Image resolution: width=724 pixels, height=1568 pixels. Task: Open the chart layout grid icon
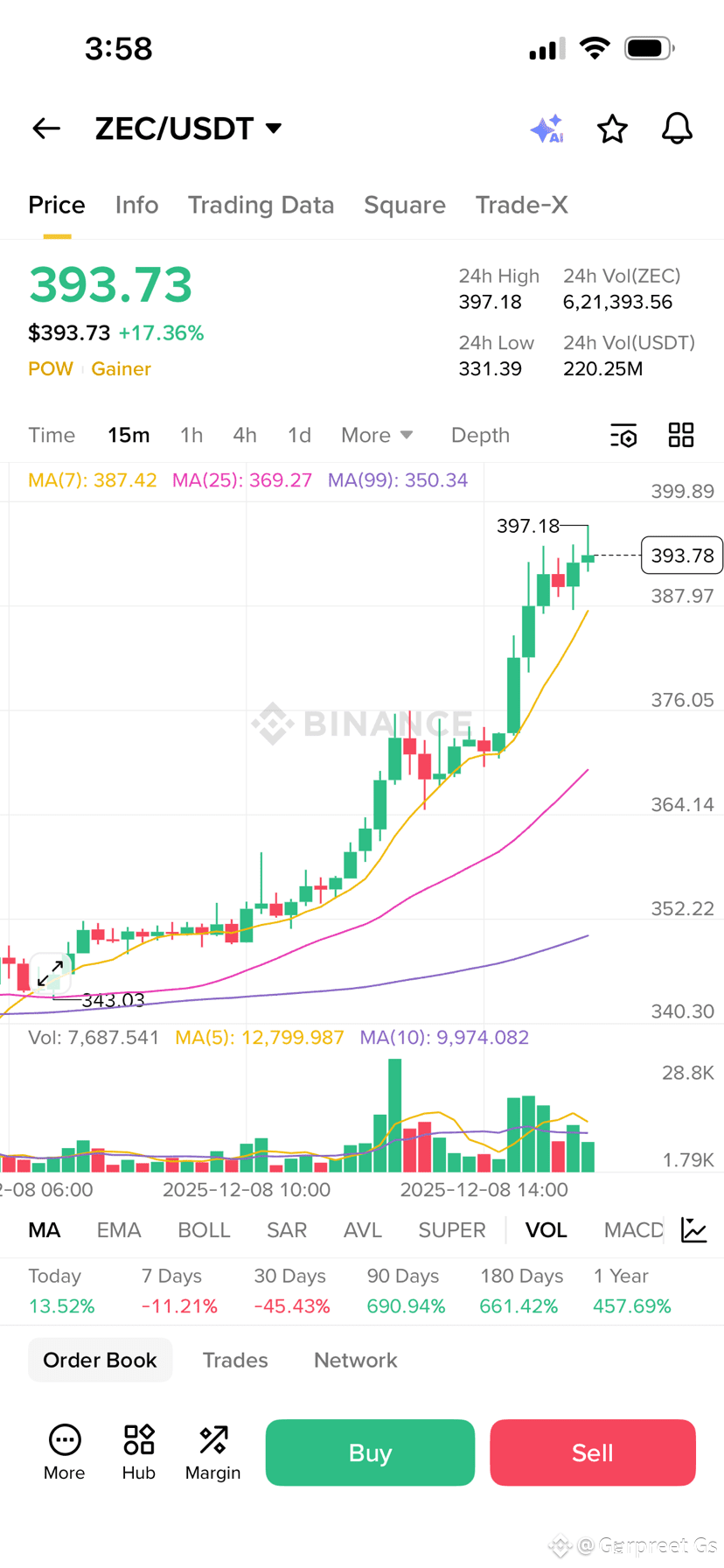[681, 435]
